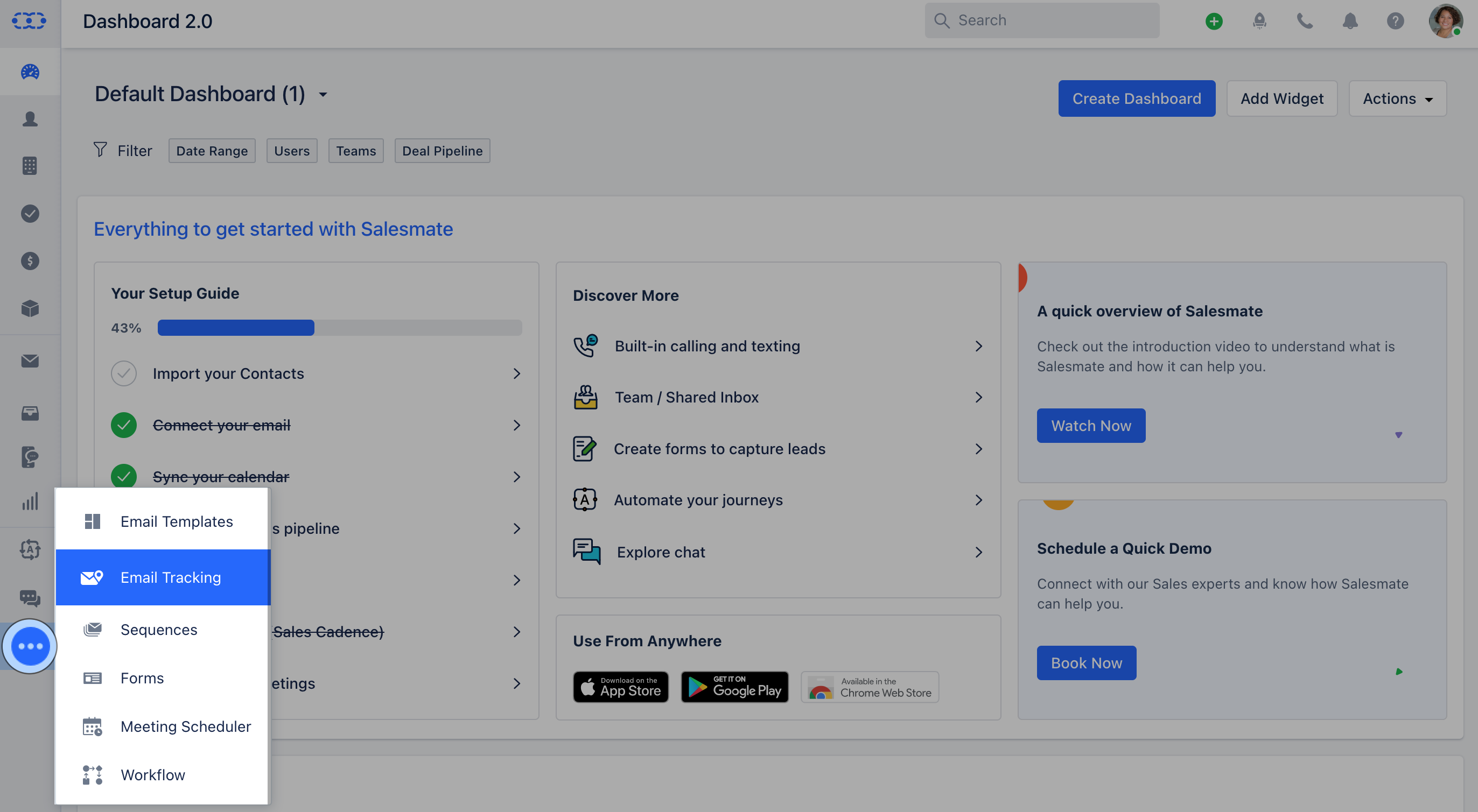This screenshot has width=1478, height=812.
Task: Click the Watch Now button
Action: pos(1091,426)
